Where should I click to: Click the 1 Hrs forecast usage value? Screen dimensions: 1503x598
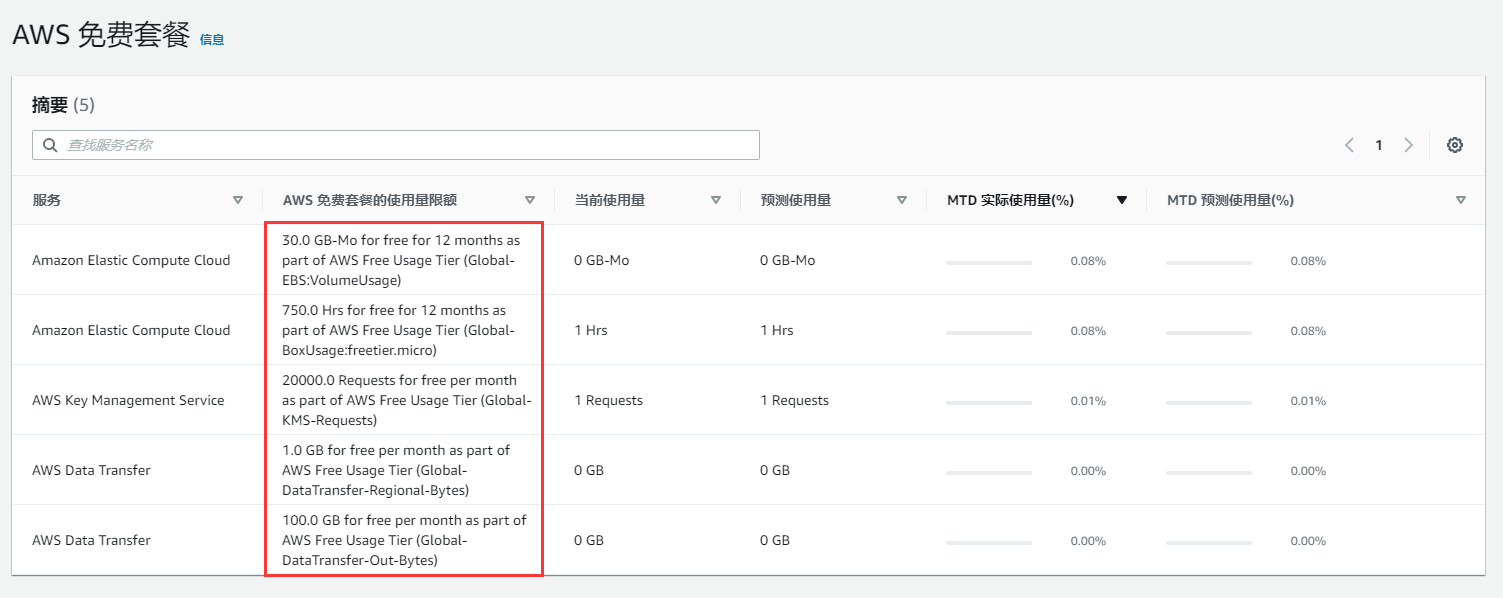pyautogui.click(x=777, y=330)
